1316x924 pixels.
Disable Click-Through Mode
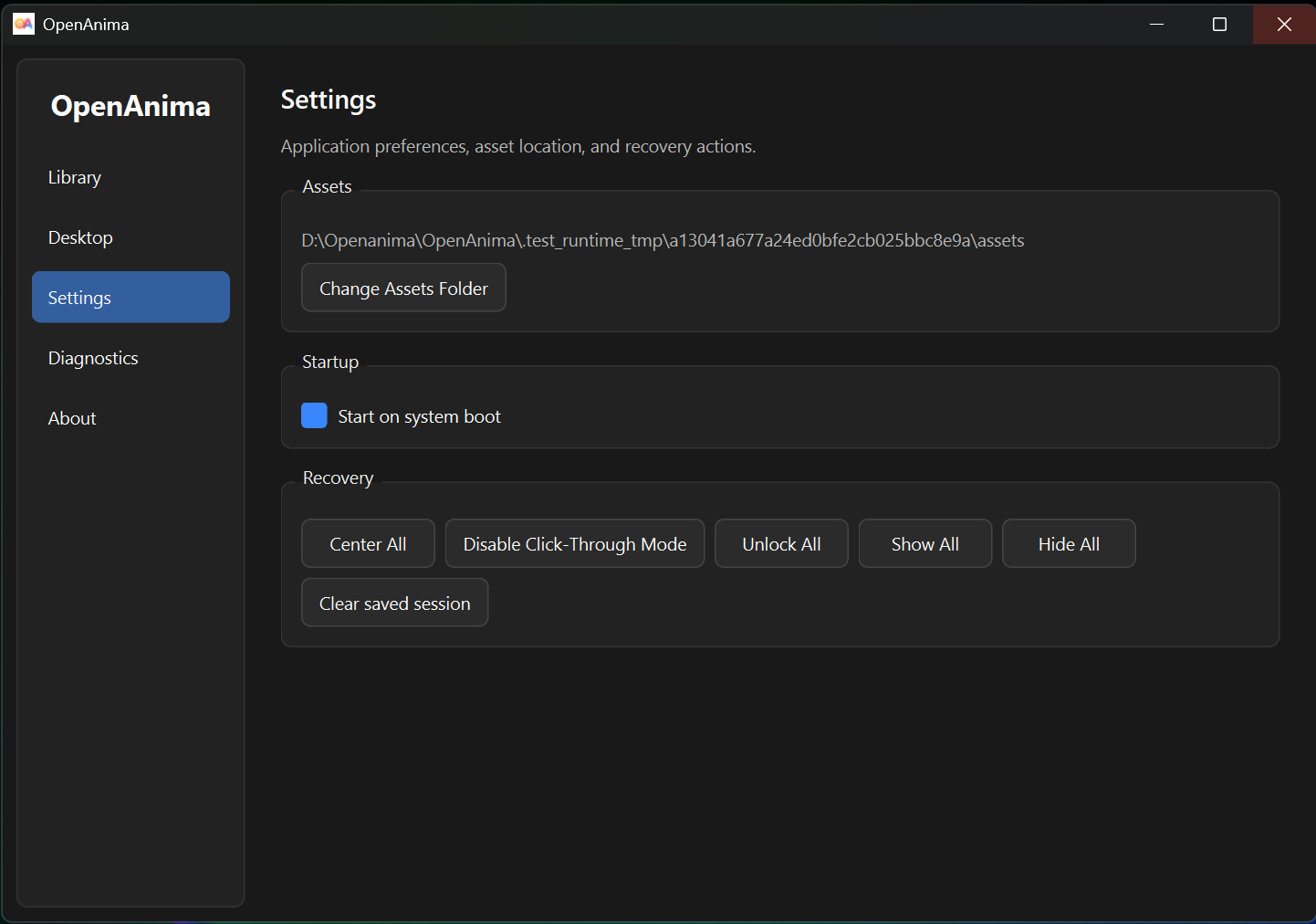pos(575,543)
